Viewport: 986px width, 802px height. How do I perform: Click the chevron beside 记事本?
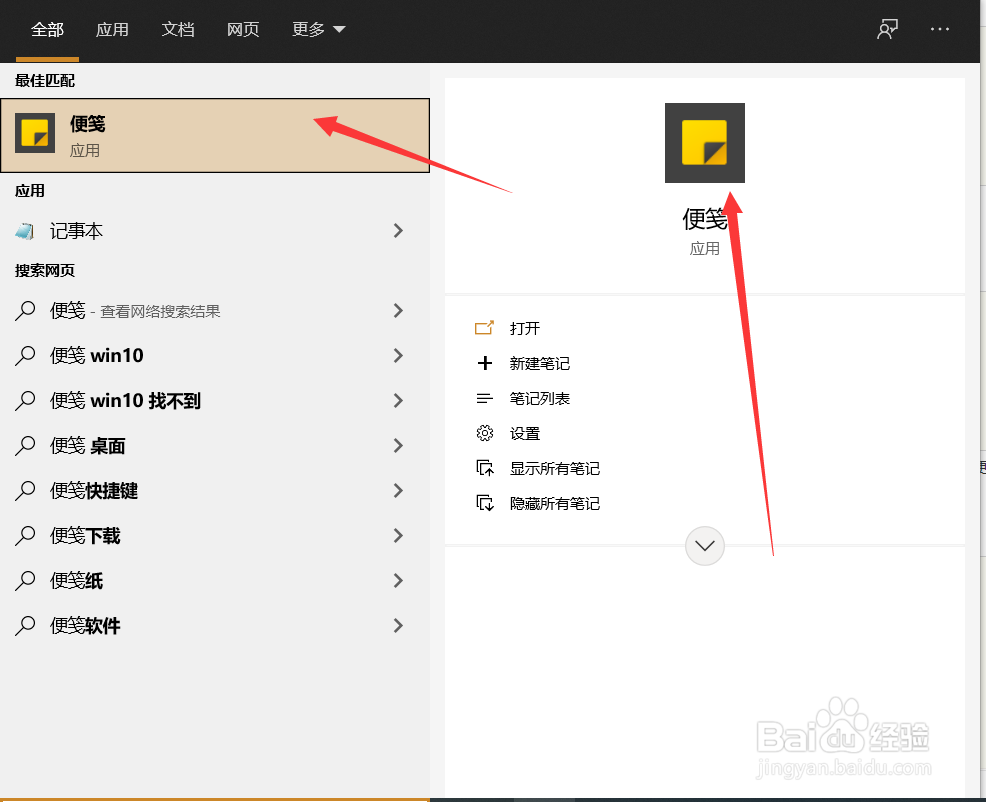point(397,230)
